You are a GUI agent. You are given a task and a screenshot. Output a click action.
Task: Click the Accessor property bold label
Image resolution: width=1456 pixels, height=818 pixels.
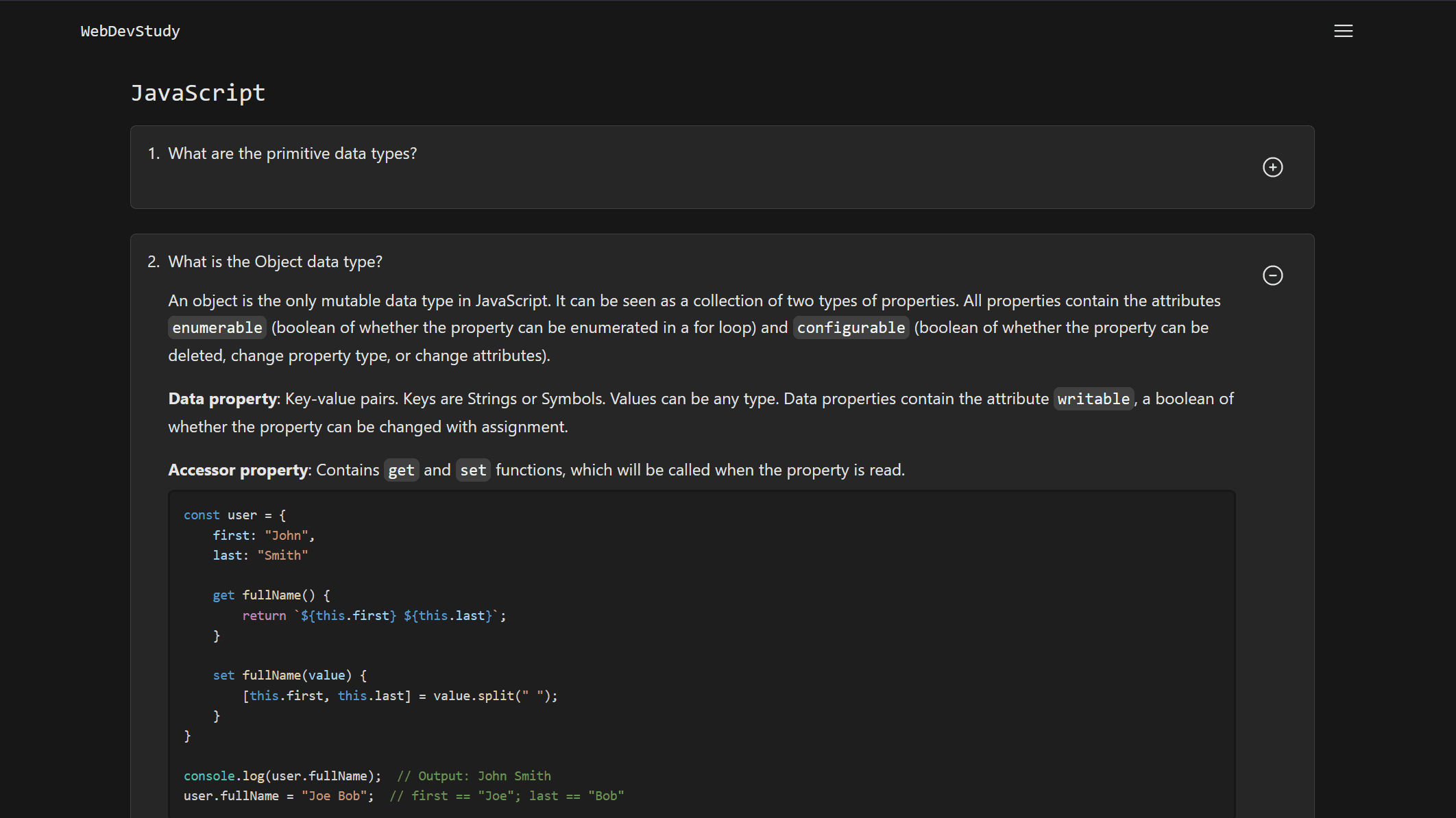point(238,469)
